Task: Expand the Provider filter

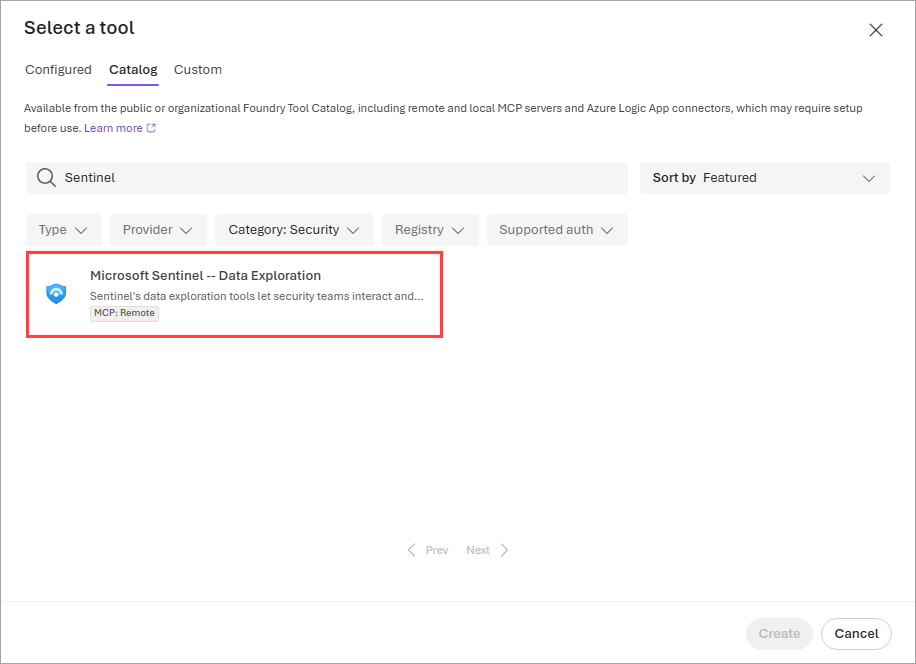Action: [158, 230]
